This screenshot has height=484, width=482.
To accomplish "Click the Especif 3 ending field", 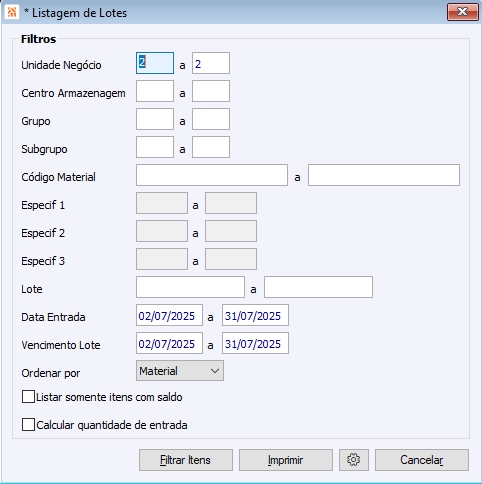I will pyautogui.click(x=231, y=259).
